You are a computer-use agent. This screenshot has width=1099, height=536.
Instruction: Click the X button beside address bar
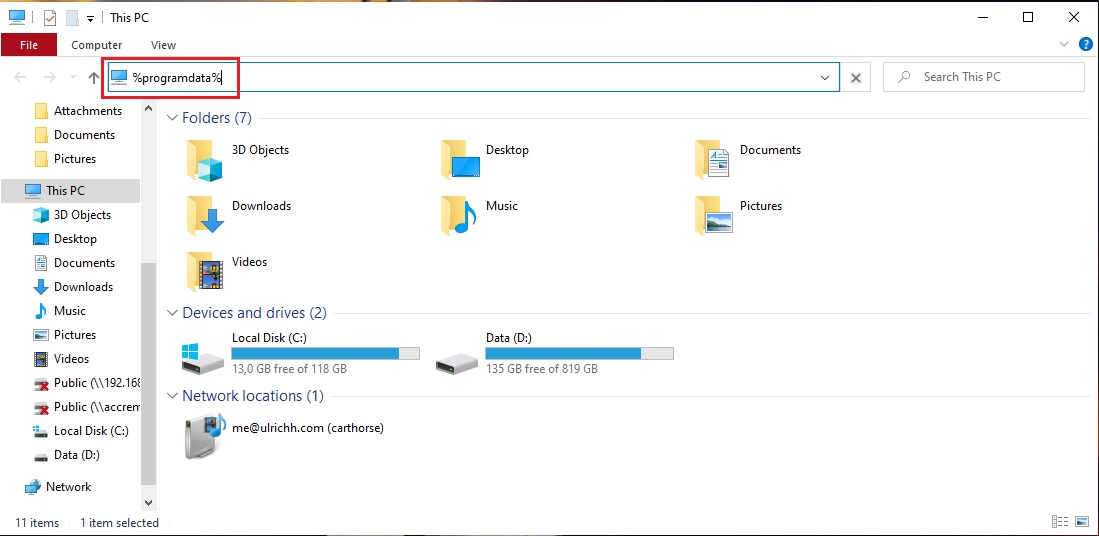point(856,78)
